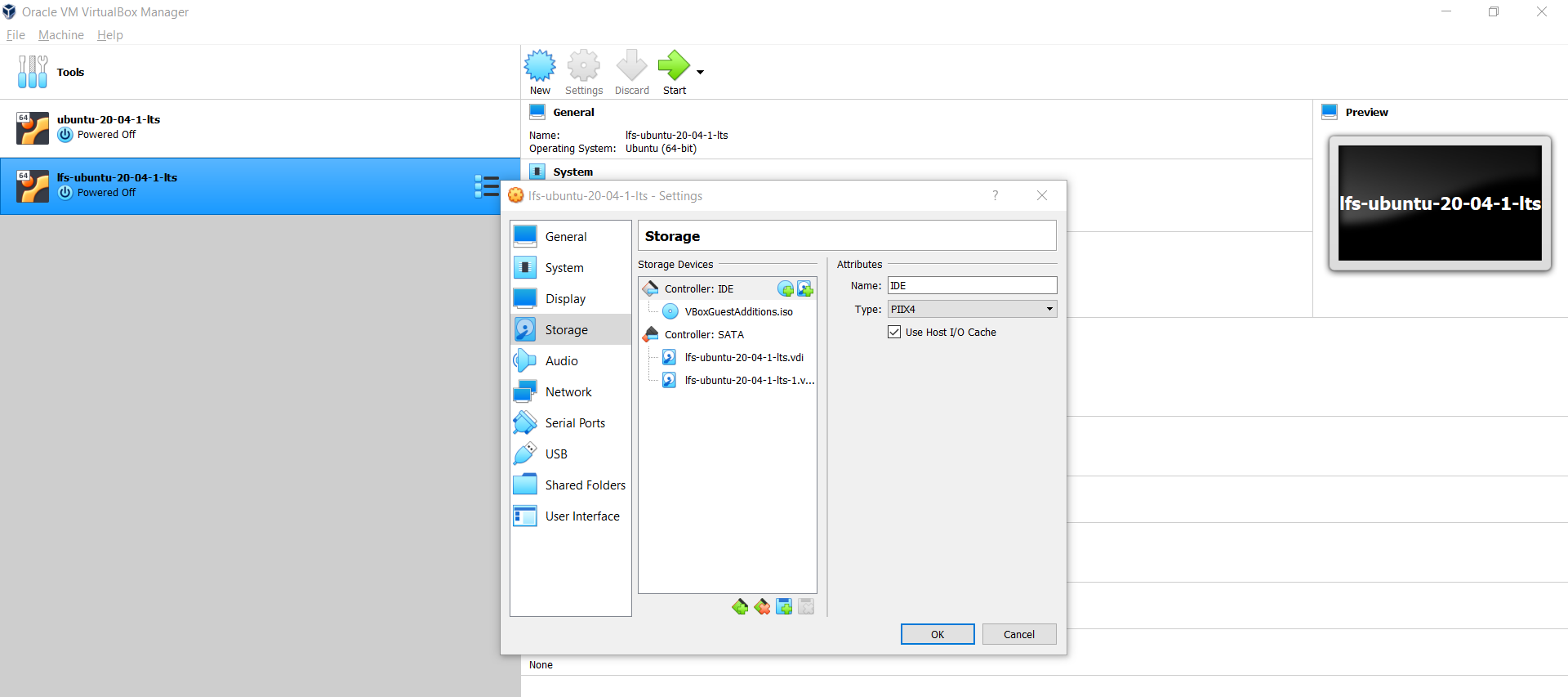Click the add storage attachment icon
This screenshot has width=1568, height=697.
pyautogui.click(x=784, y=606)
